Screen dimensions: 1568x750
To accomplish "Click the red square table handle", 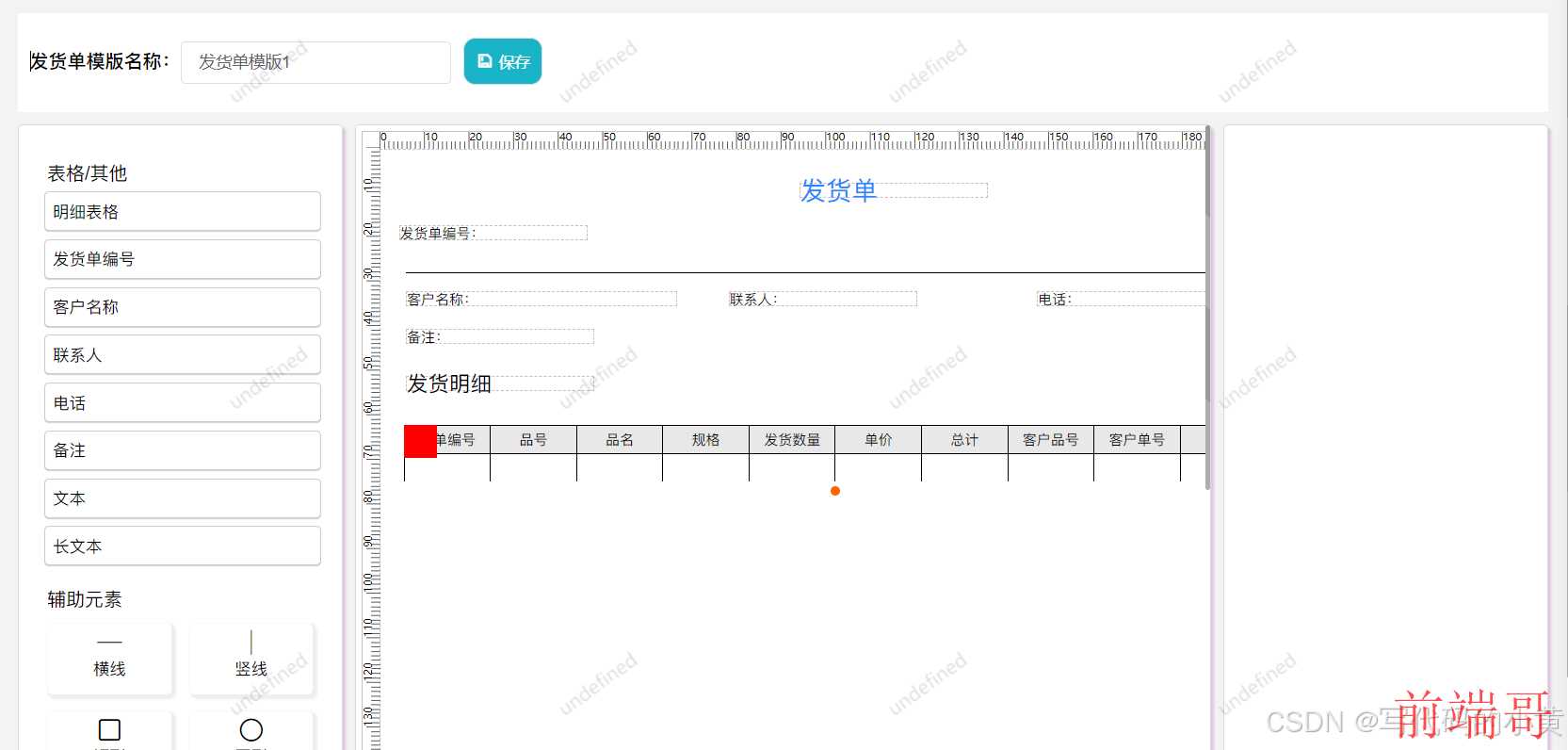I will [420, 442].
